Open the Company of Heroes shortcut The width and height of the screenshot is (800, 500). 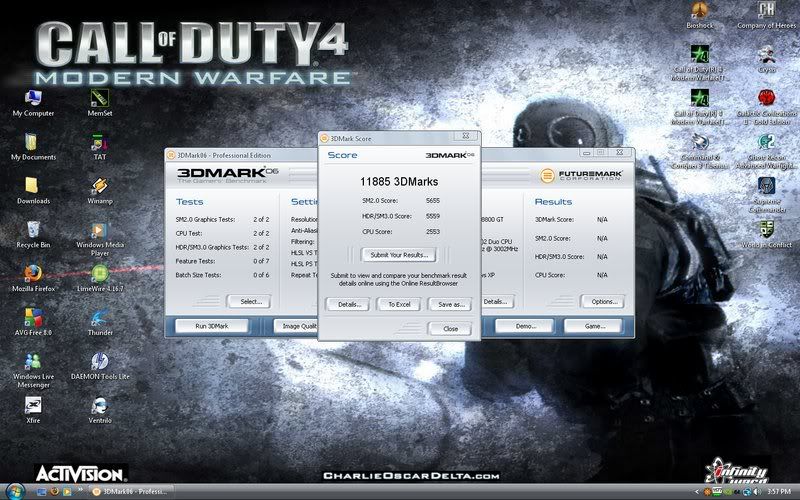click(x=766, y=15)
